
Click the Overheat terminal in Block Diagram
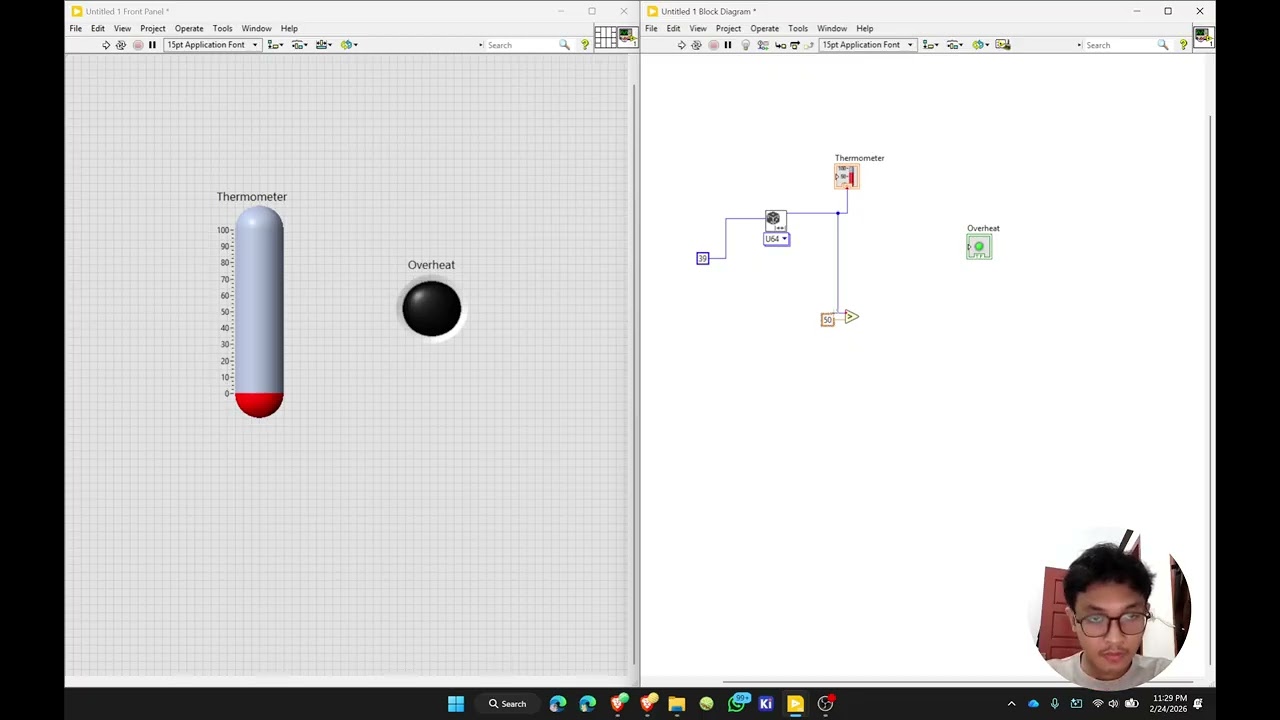(979, 247)
